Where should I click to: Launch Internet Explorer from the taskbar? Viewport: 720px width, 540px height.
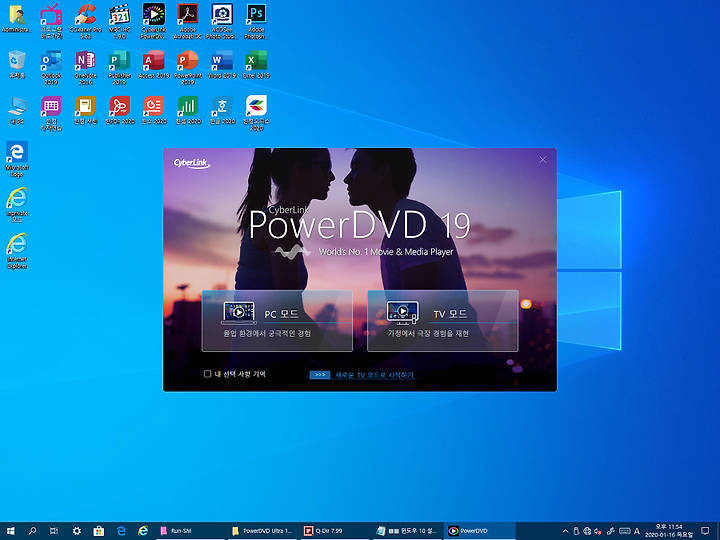143,531
